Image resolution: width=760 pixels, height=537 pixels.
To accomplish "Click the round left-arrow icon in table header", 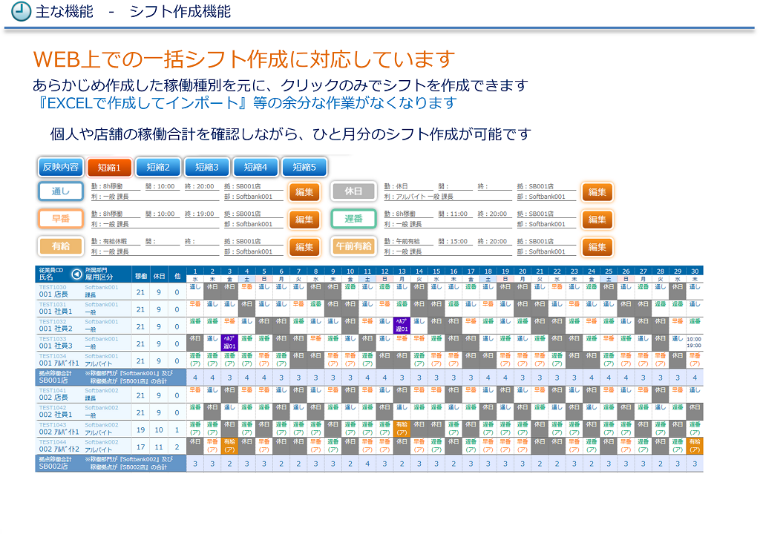I will click(78, 274).
